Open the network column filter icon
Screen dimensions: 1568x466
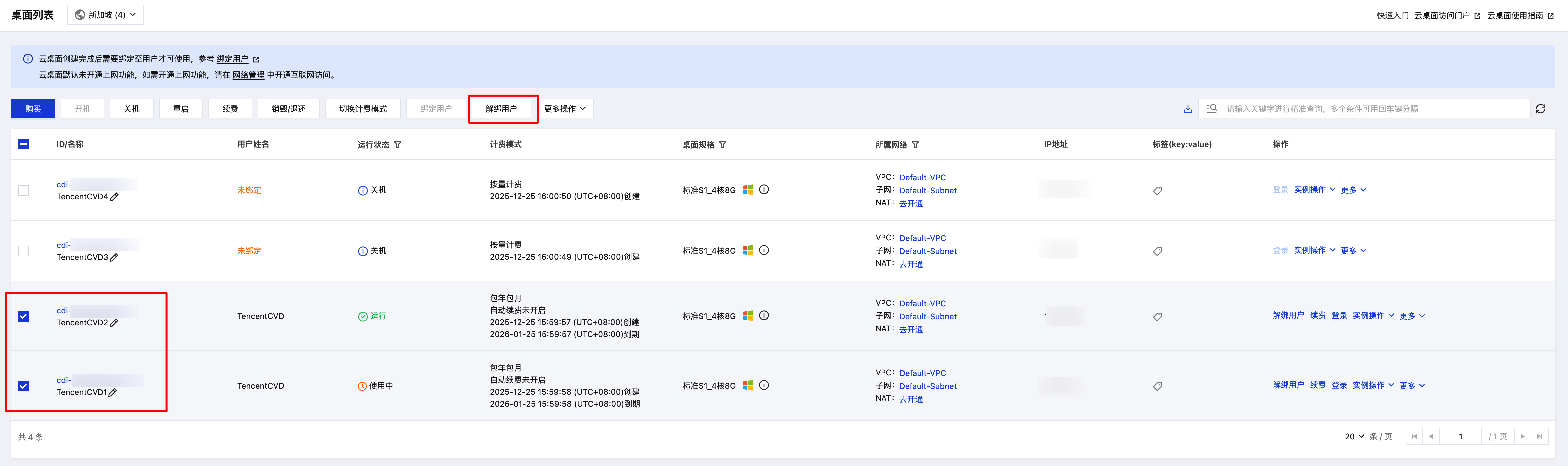coord(915,145)
